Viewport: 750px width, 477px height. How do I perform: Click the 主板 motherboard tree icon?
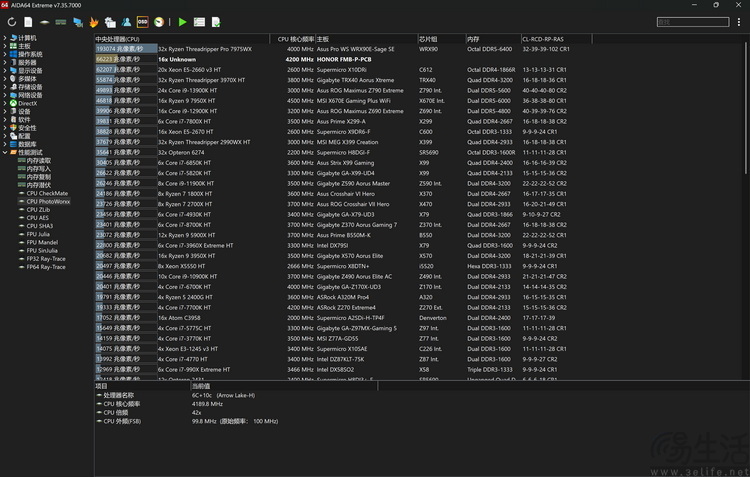tap(13, 46)
